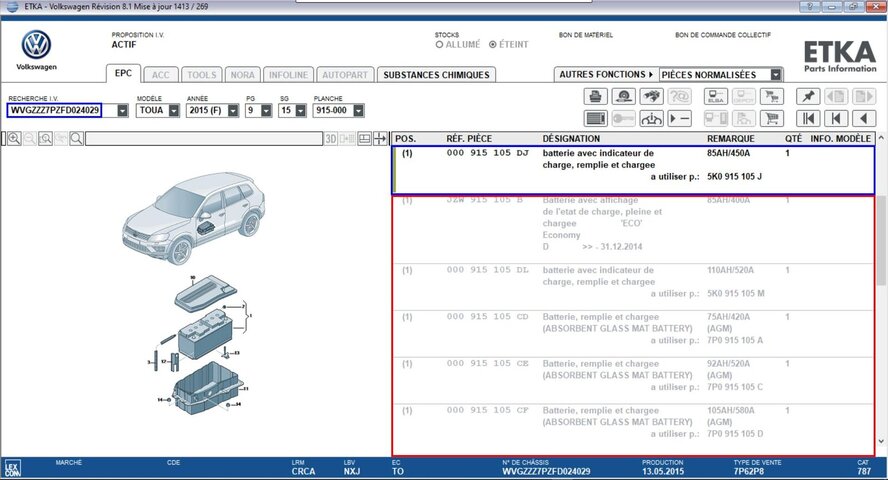Click scroll down arrow of parts list

[881, 441]
